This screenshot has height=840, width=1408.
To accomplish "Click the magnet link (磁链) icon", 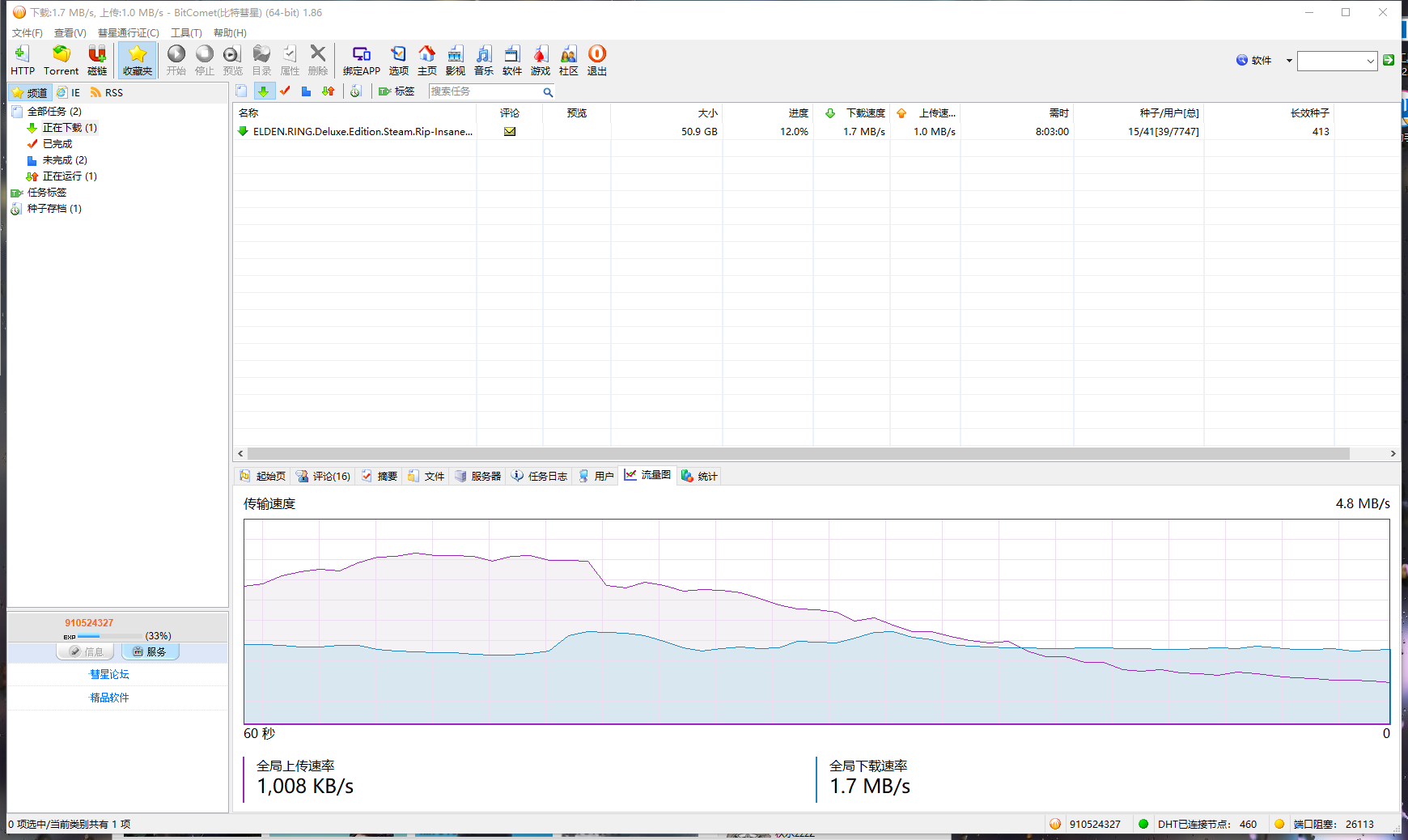I will pyautogui.click(x=97, y=60).
